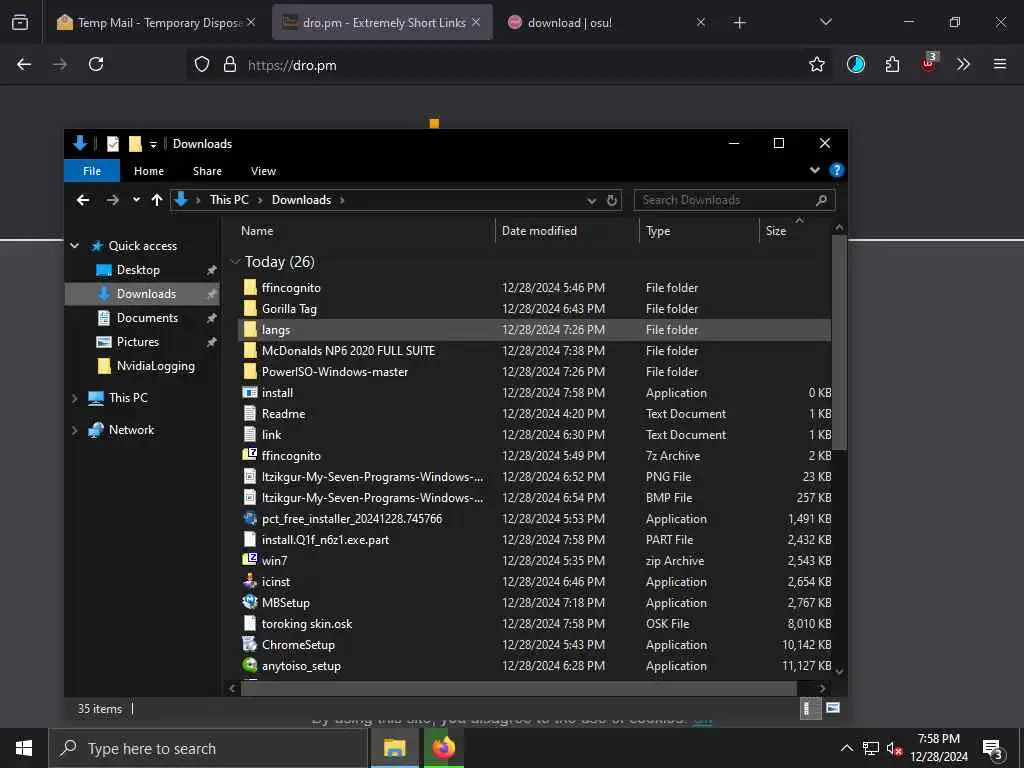The image size is (1024, 768).
Task: Open recent locations dropdown in Explorer
Action: (136, 200)
